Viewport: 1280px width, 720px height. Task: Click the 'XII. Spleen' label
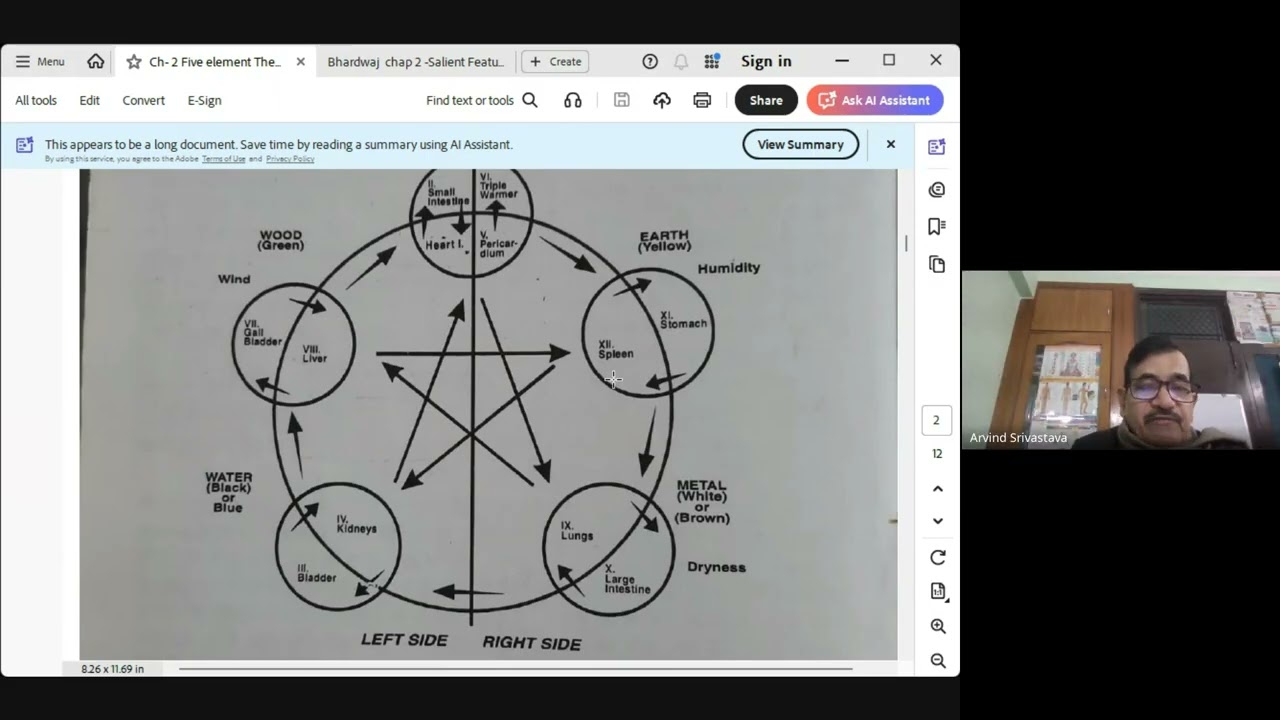point(615,349)
